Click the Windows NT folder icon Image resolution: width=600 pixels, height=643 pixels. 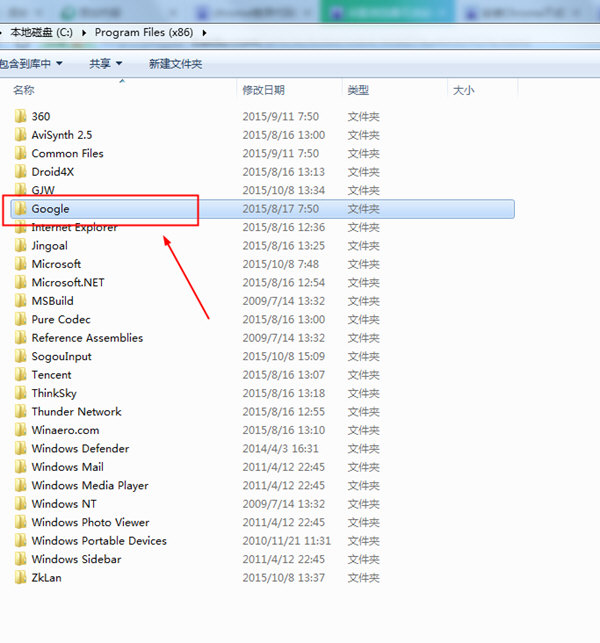(x=21, y=504)
